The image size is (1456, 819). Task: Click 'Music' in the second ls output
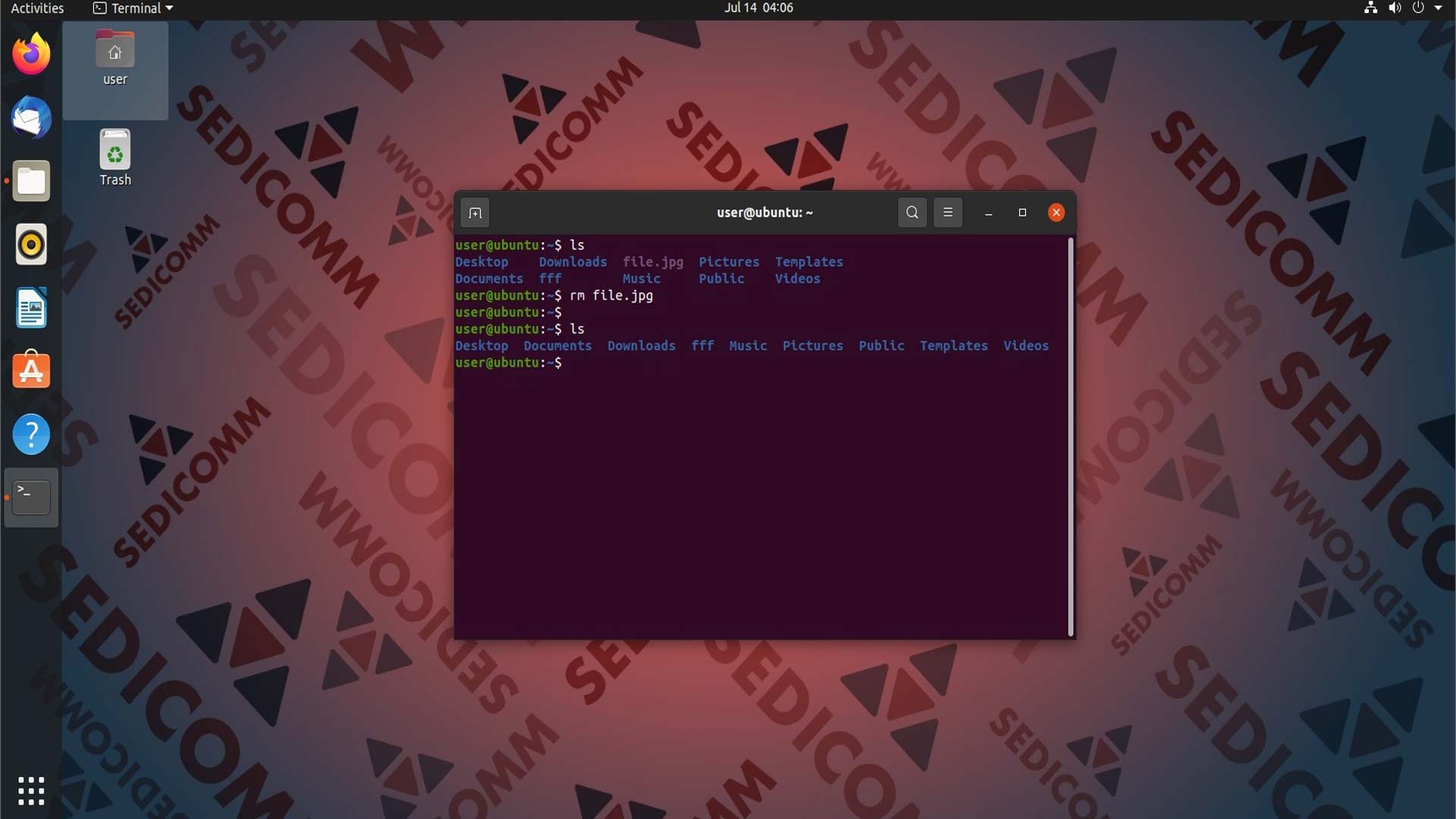[x=748, y=346]
